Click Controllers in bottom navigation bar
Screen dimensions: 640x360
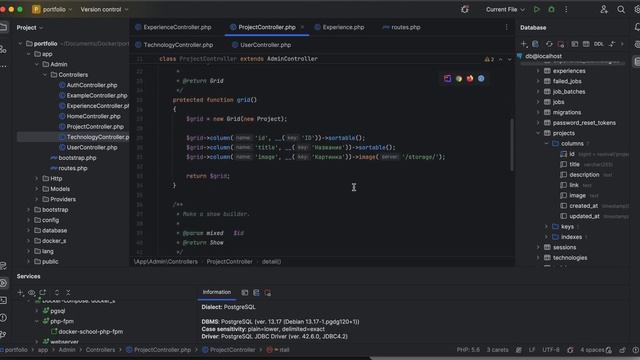click(100, 350)
